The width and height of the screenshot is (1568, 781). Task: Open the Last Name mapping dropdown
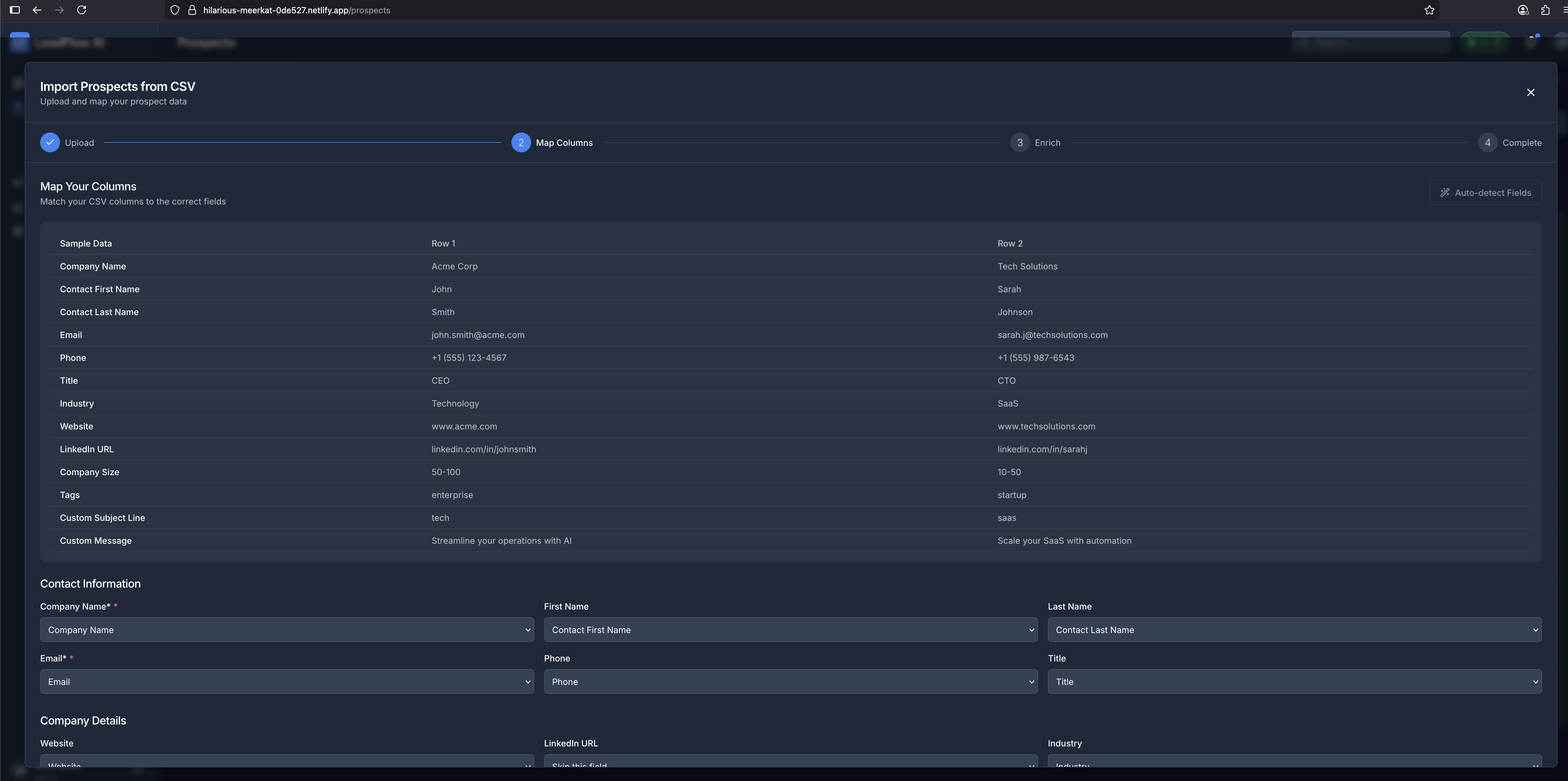point(1294,629)
